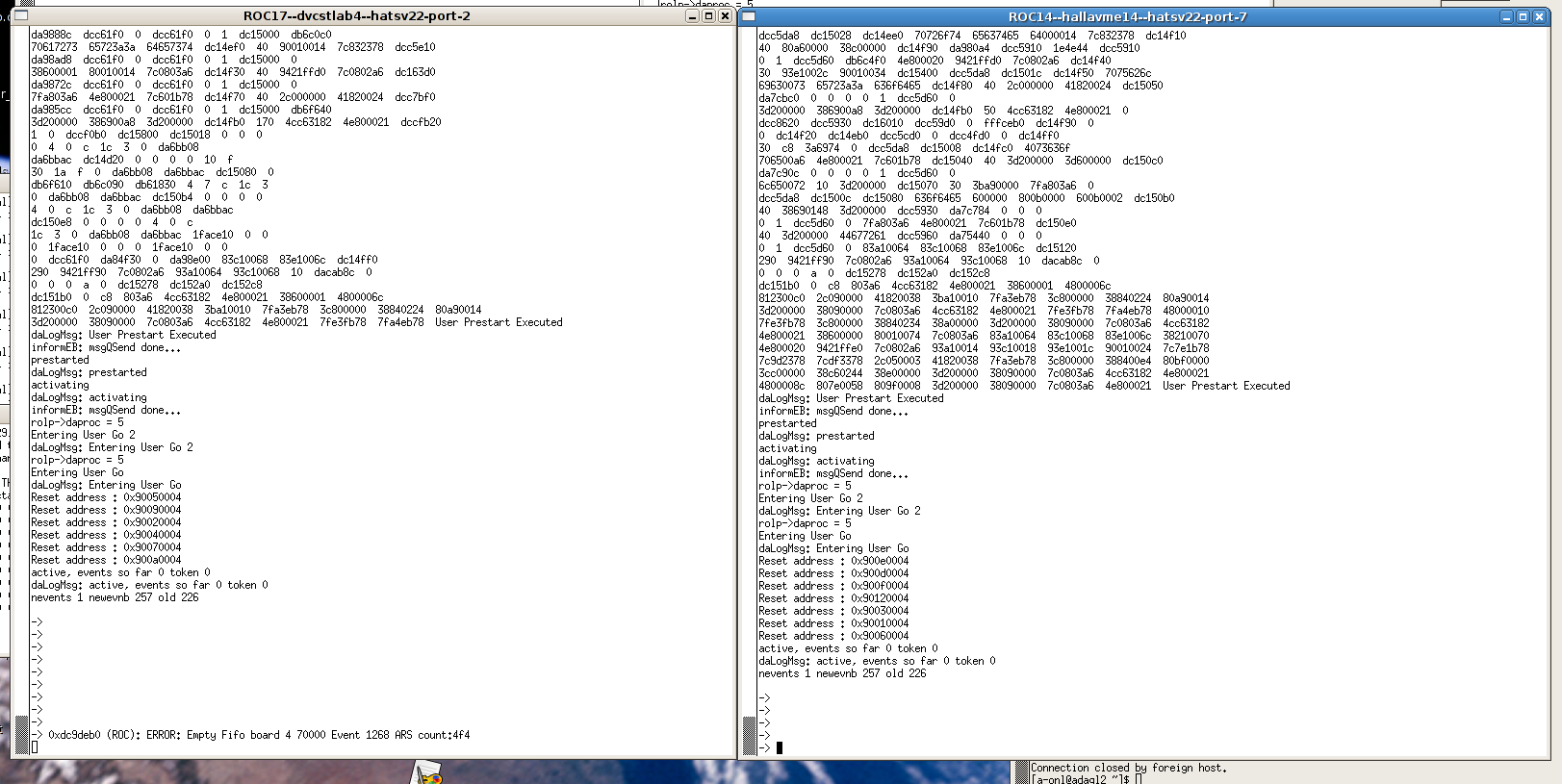The width and height of the screenshot is (1562, 784).
Task: Close the ROC14--hallavme14 window
Action: (x=1540, y=17)
